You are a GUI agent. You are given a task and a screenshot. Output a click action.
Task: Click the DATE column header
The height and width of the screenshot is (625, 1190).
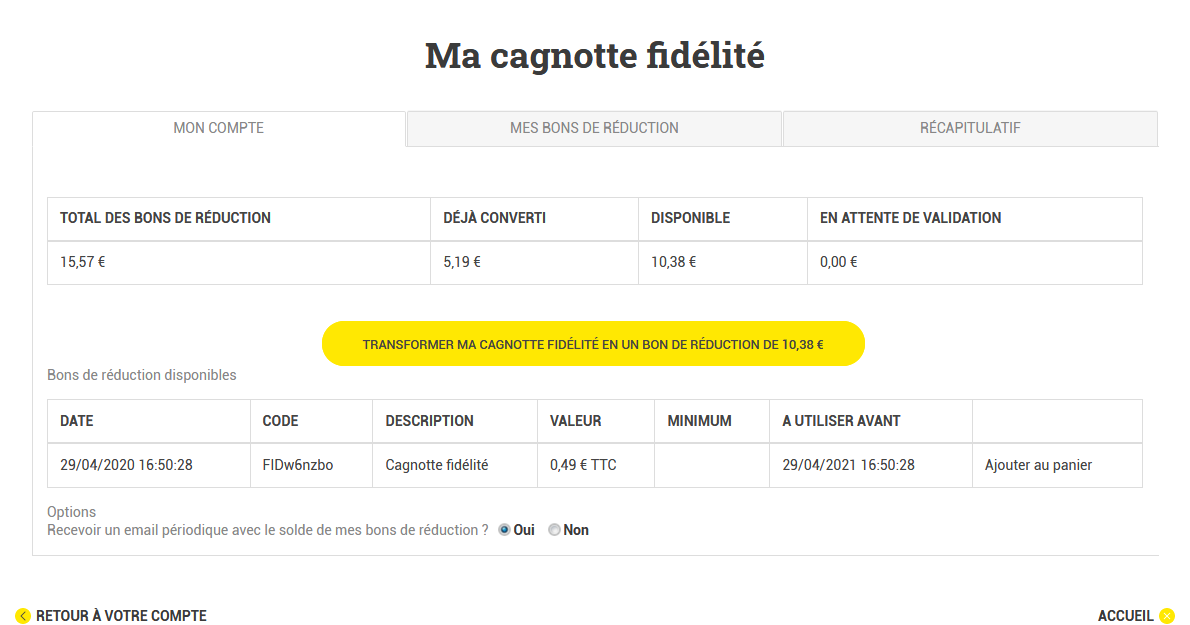(77, 421)
